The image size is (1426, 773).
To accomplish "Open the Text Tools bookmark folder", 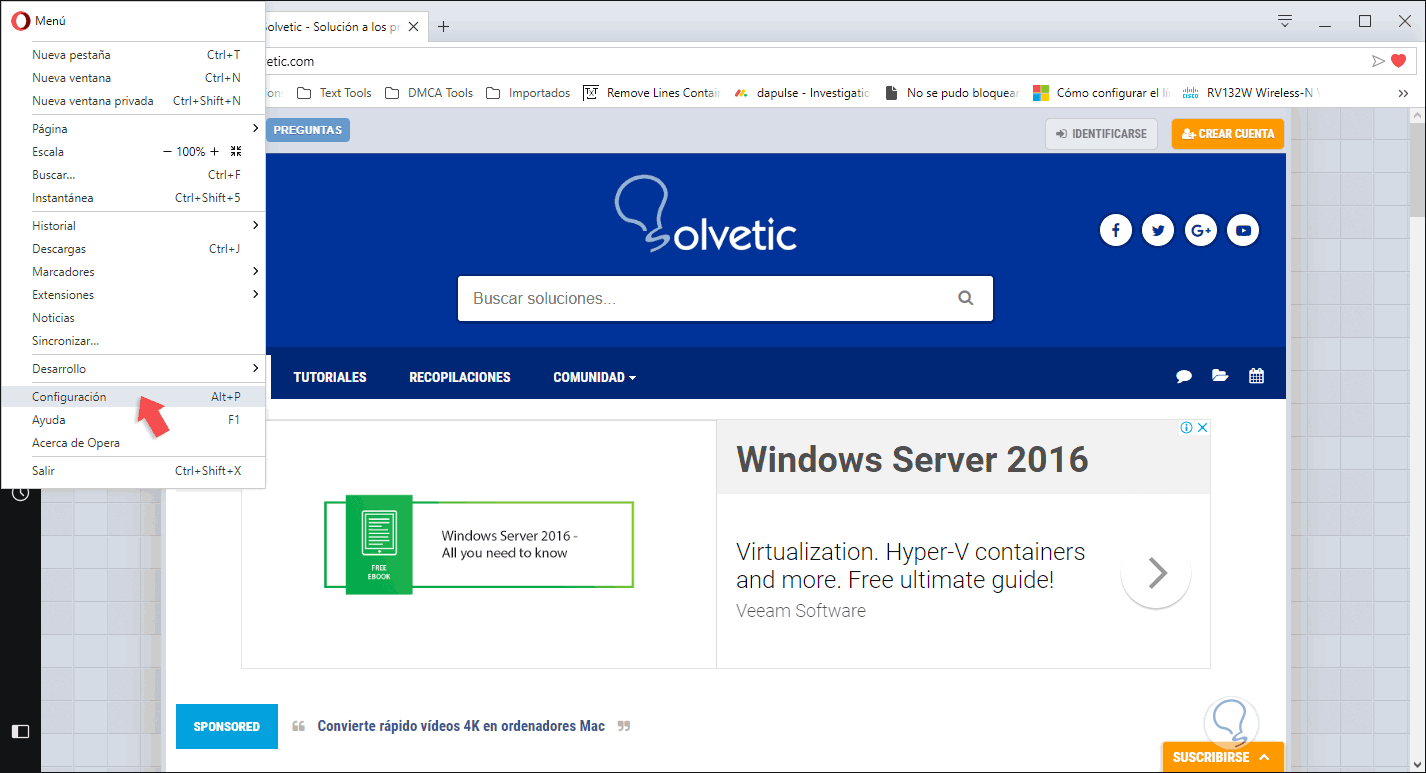I will pyautogui.click(x=334, y=93).
